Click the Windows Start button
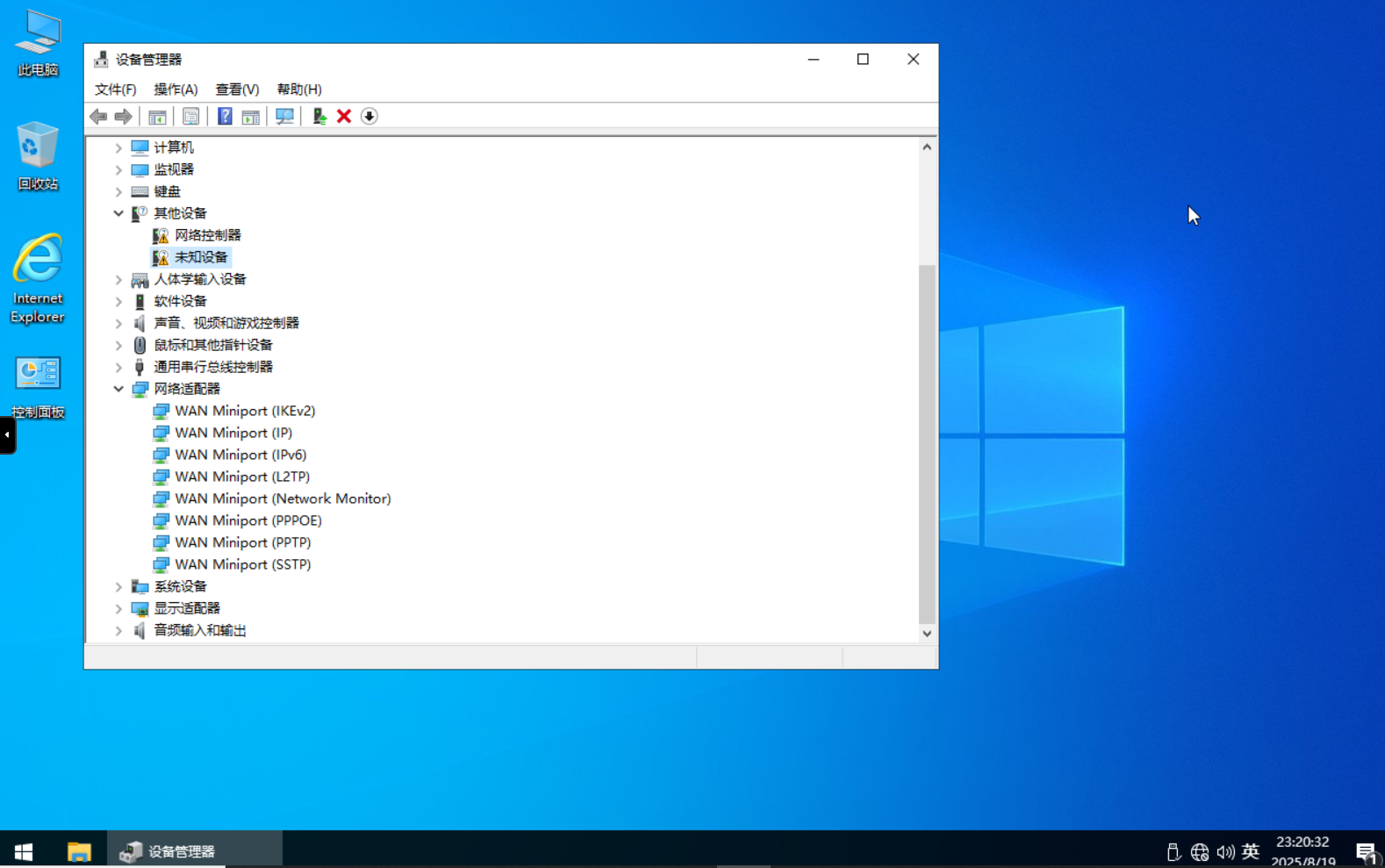 [x=24, y=850]
